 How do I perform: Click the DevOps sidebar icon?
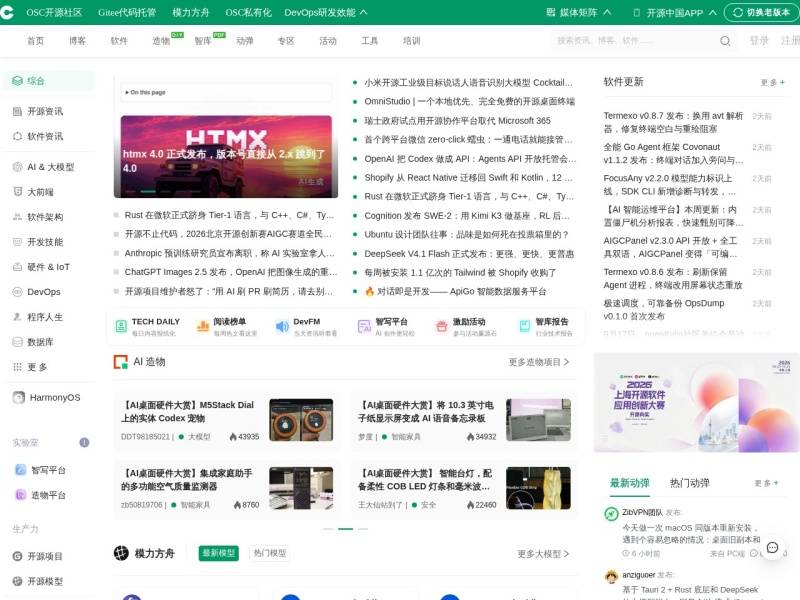click(x=17, y=292)
